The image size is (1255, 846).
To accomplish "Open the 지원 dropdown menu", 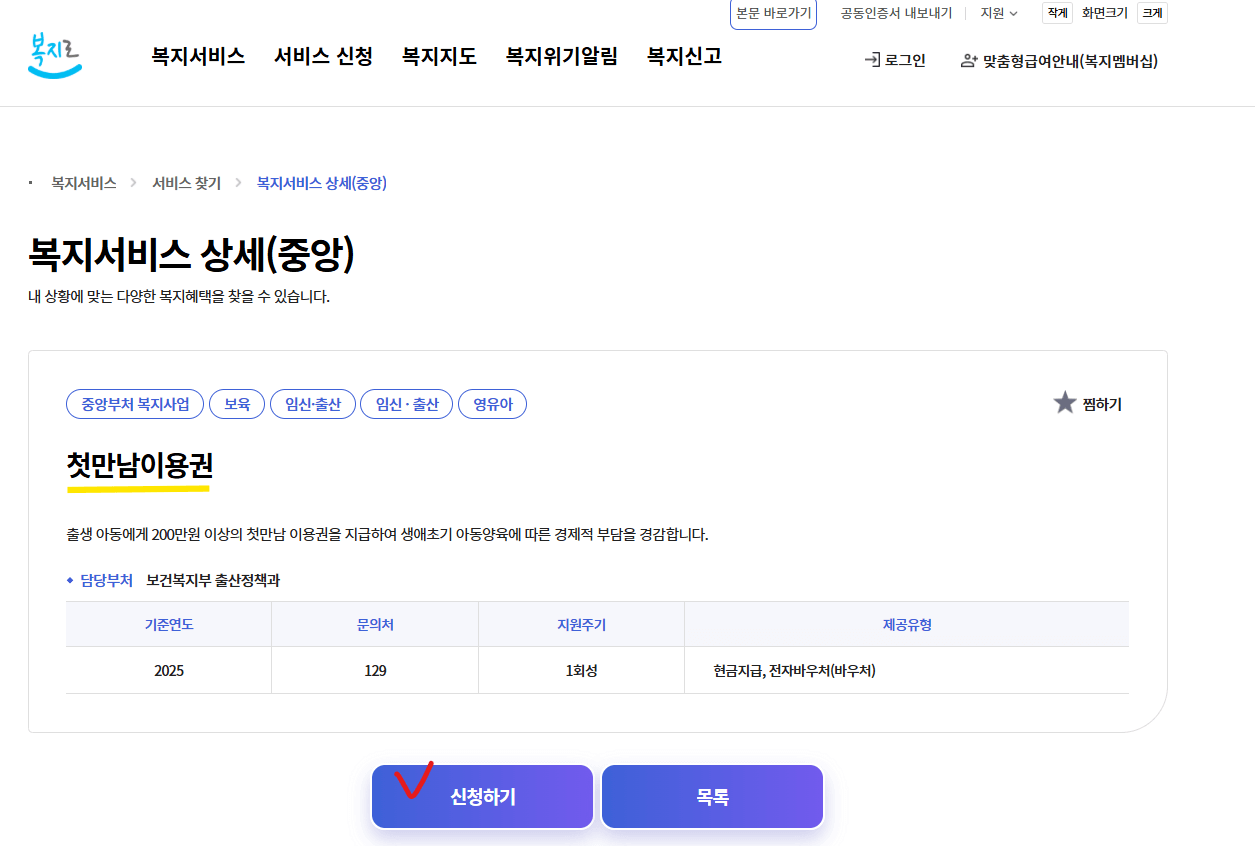I will (x=997, y=14).
